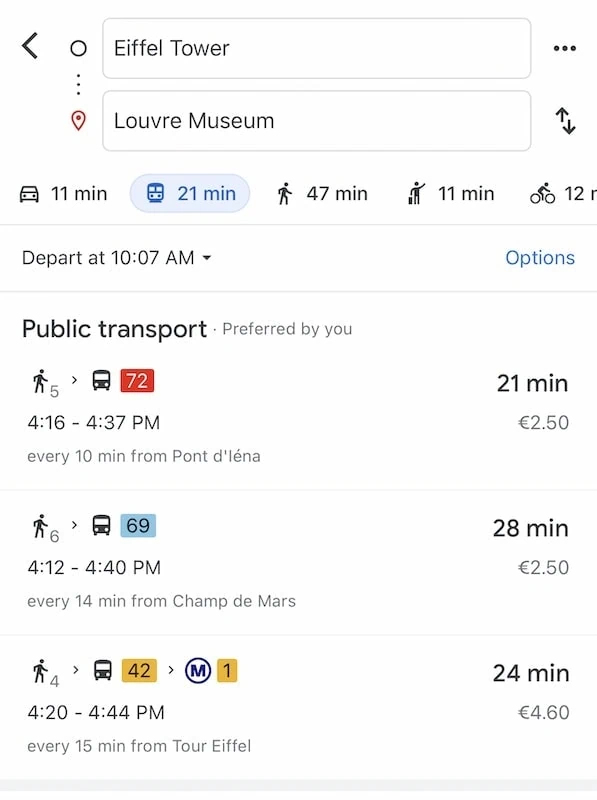Switch to driving mode 11 min

click(64, 194)
